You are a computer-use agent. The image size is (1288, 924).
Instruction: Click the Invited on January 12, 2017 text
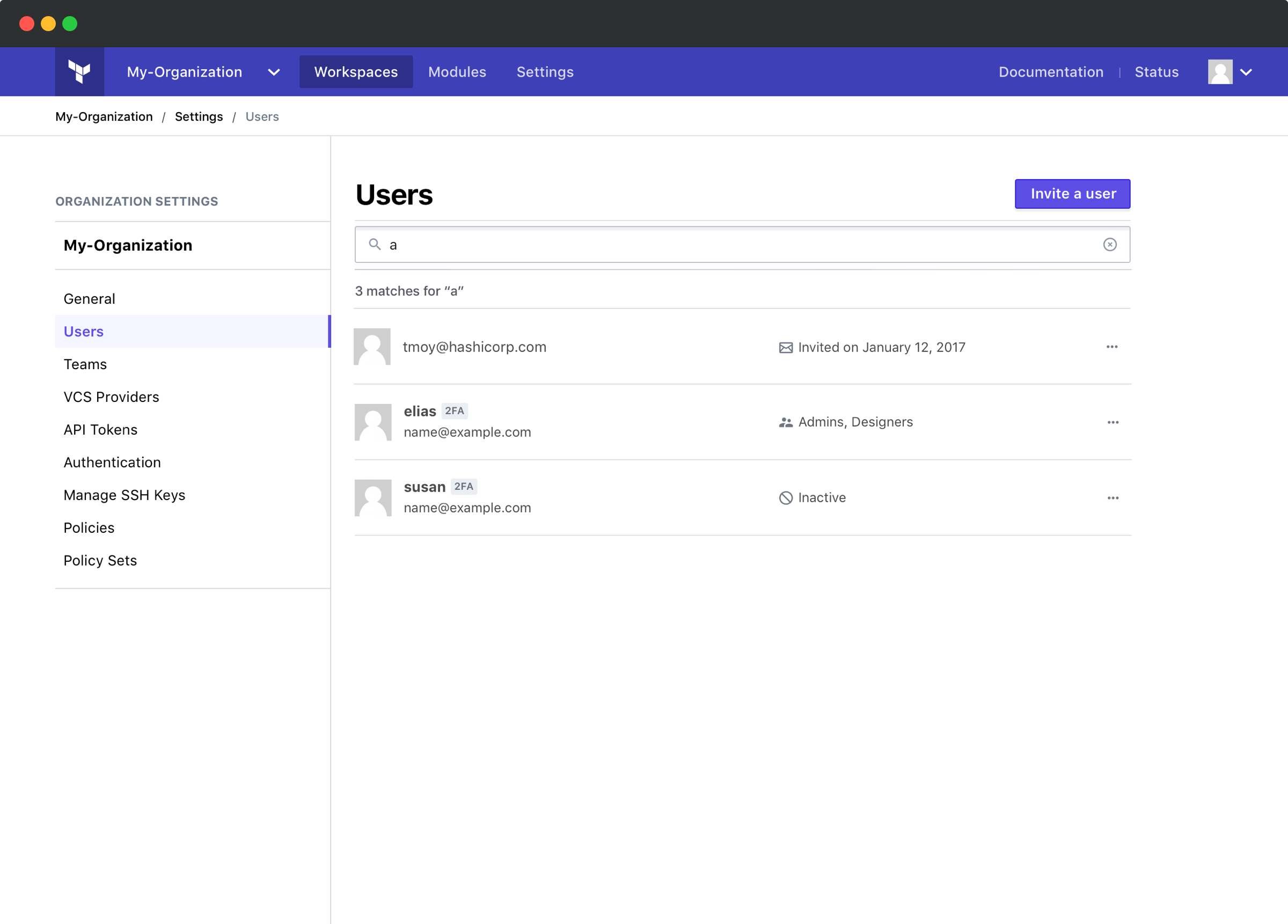pyautogui.click(x=881, y=348)
